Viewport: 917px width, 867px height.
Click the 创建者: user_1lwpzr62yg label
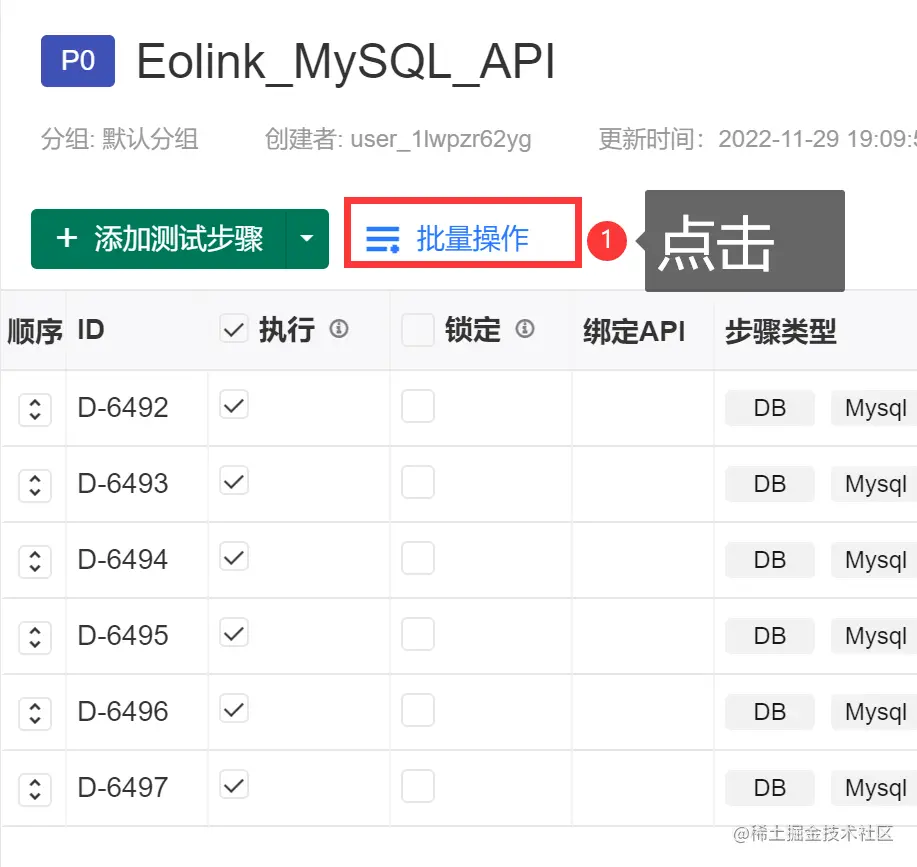point(398,139)
